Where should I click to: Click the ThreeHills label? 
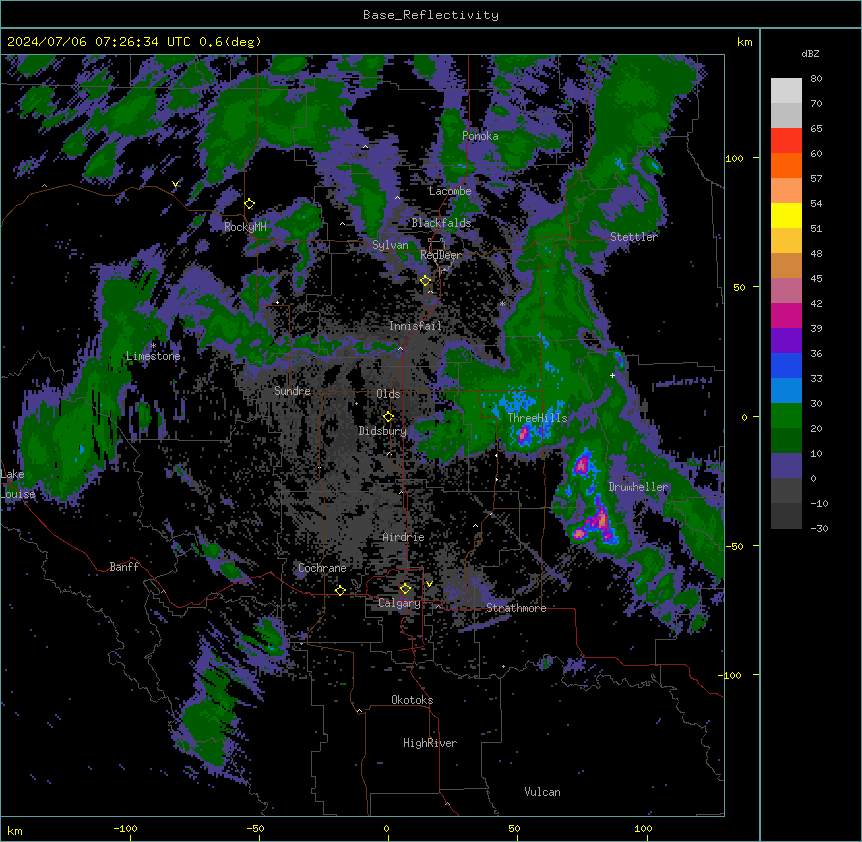(538, 418)
